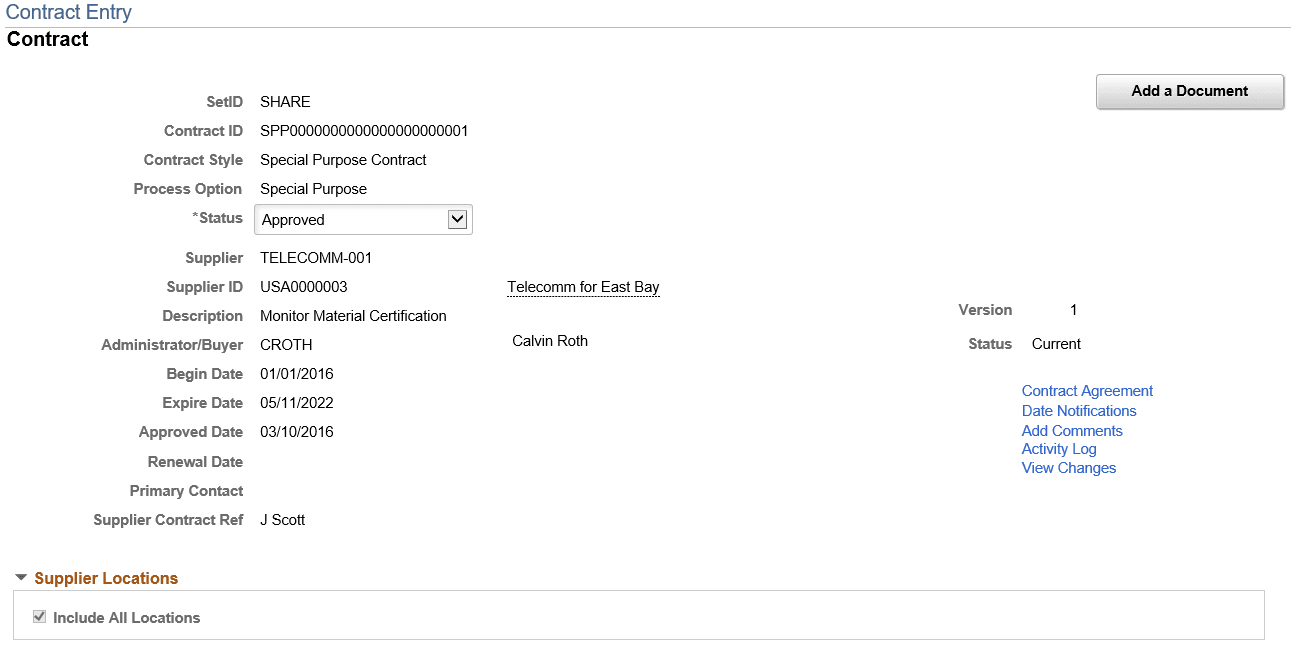1291x656 pixels.
Task: View the Activity Log
Action: 1058,449
